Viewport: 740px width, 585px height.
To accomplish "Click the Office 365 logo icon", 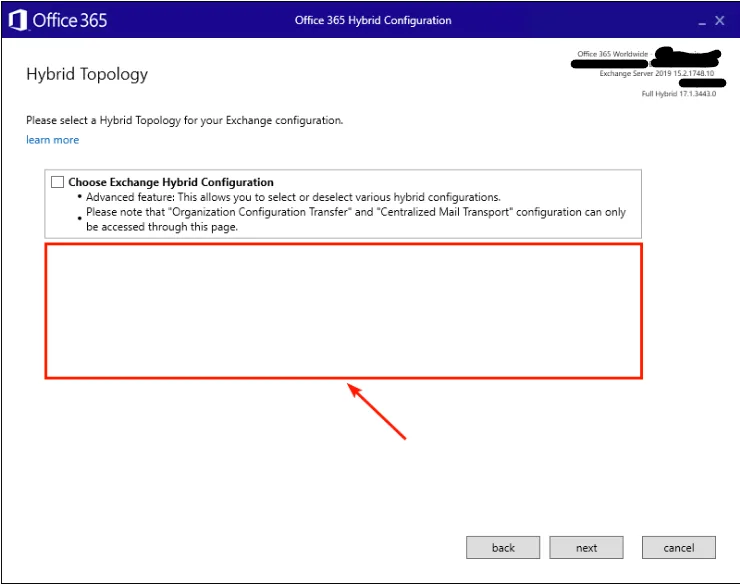I will 17,20.
